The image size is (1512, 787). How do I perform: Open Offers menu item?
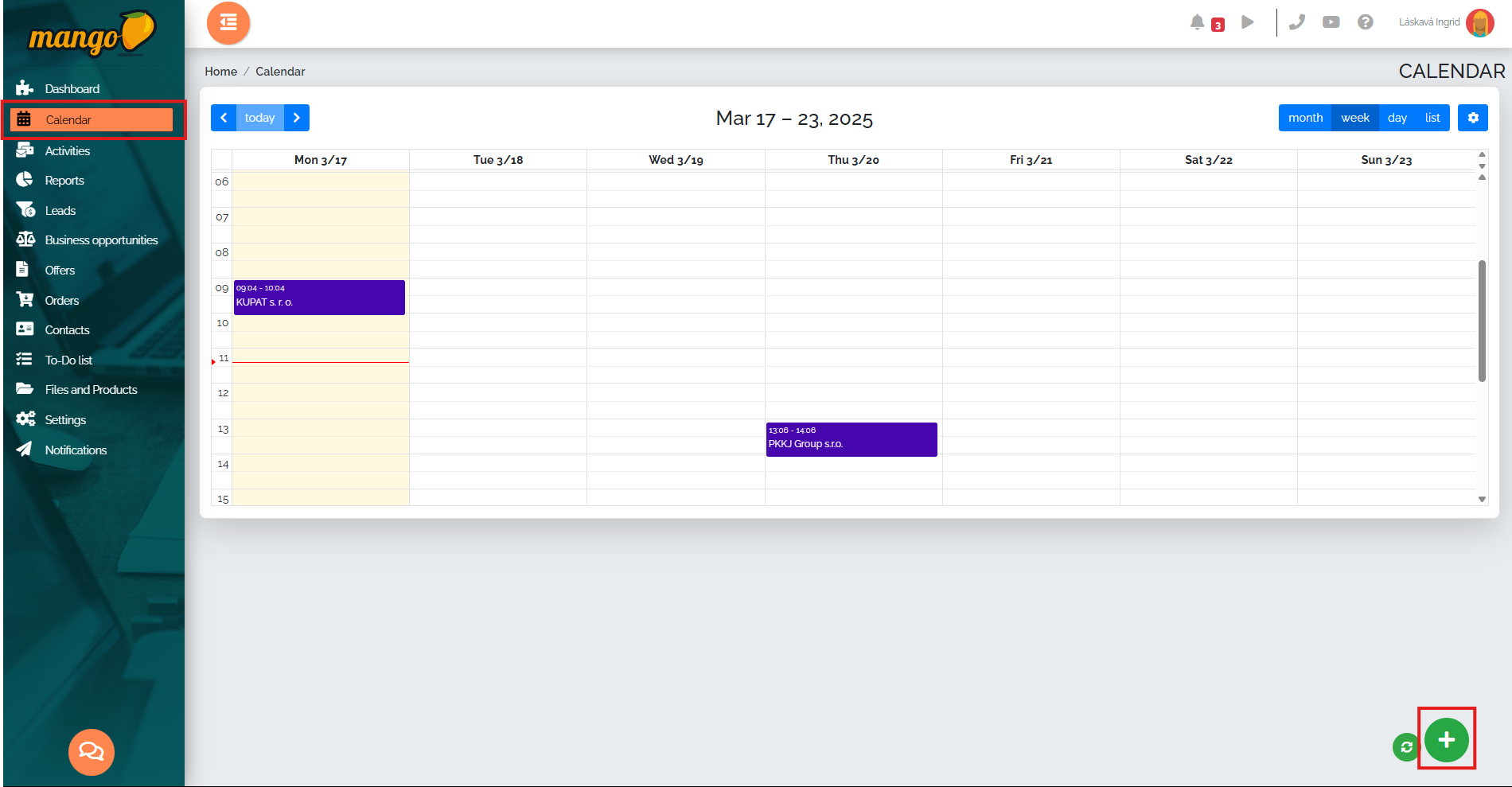coord(60,271)
